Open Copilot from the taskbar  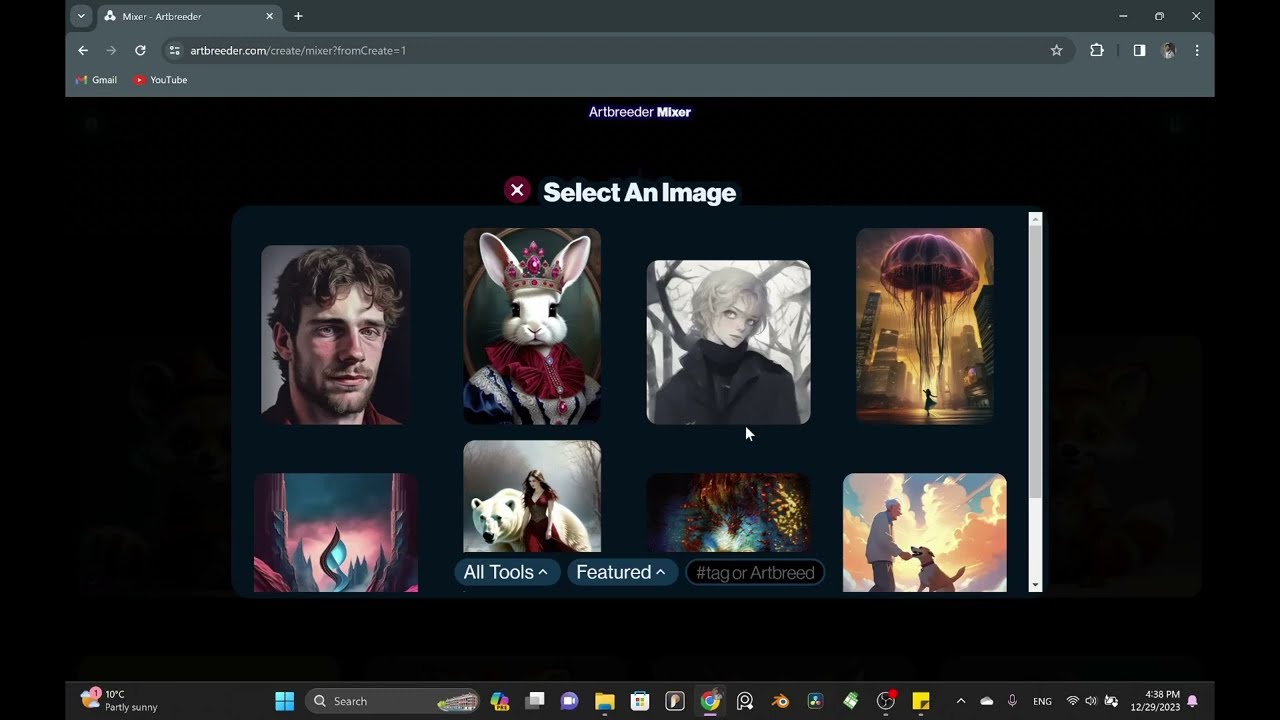click(500, 701)
